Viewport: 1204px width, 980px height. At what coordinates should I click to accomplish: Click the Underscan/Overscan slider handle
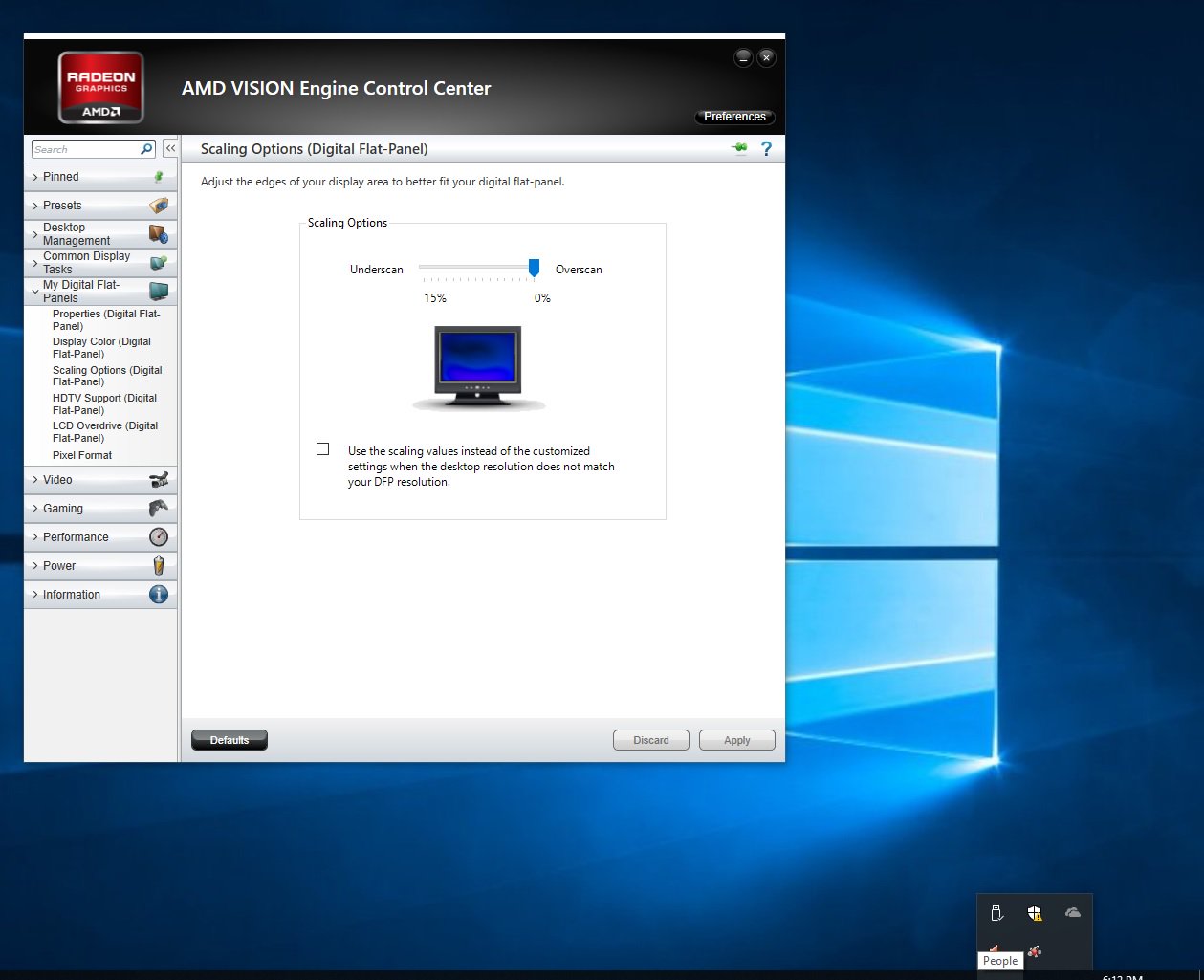[x=535, y=268]
